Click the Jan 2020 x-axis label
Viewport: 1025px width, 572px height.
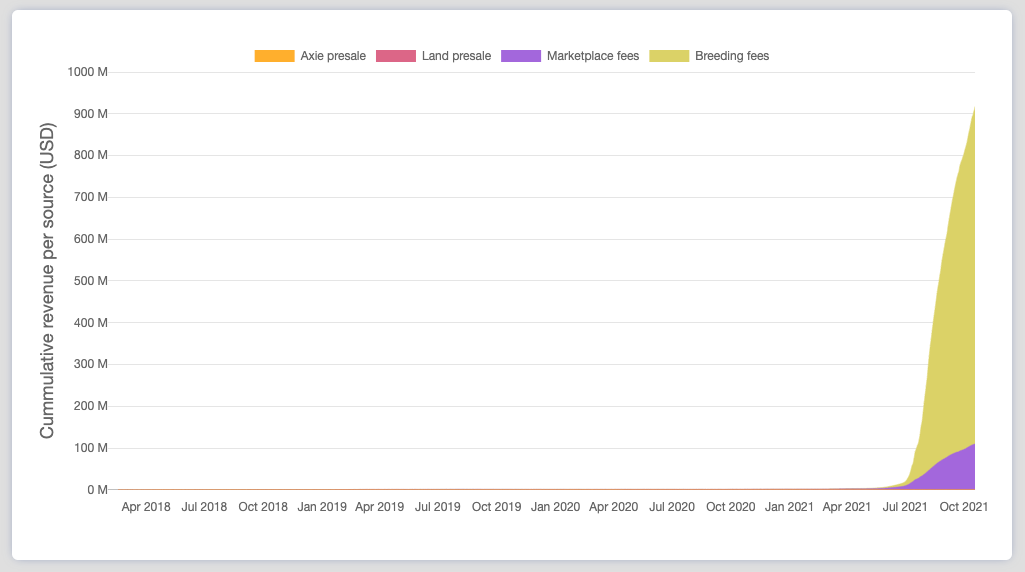(x=556, y=507)
